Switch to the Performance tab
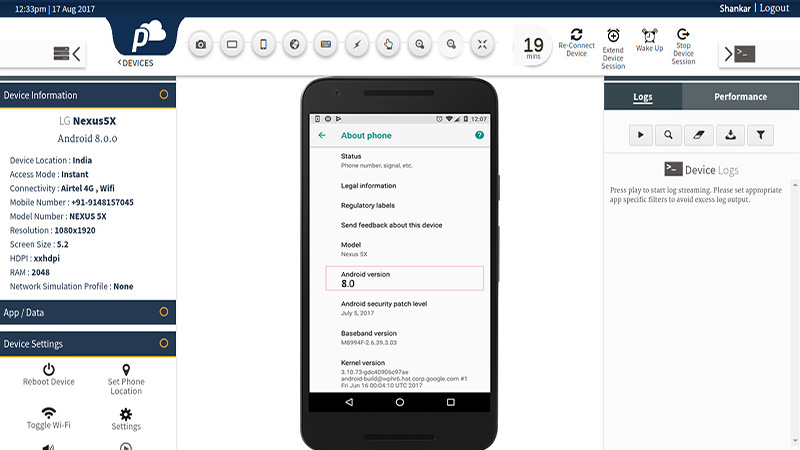The width and height of the screenshot is (800, 450). [740, 96]
